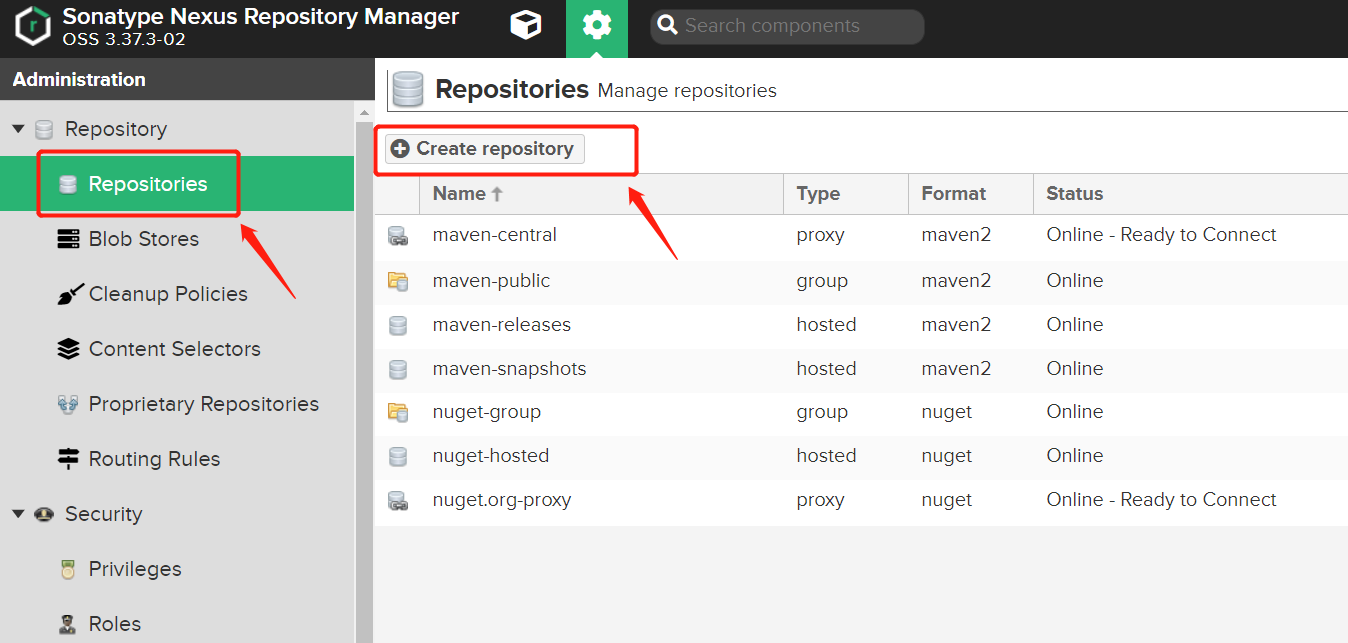This screenshot has width=1348, height=643.
Task: Click the maven-central proxy repository icon
Action: tap(398, 236)
